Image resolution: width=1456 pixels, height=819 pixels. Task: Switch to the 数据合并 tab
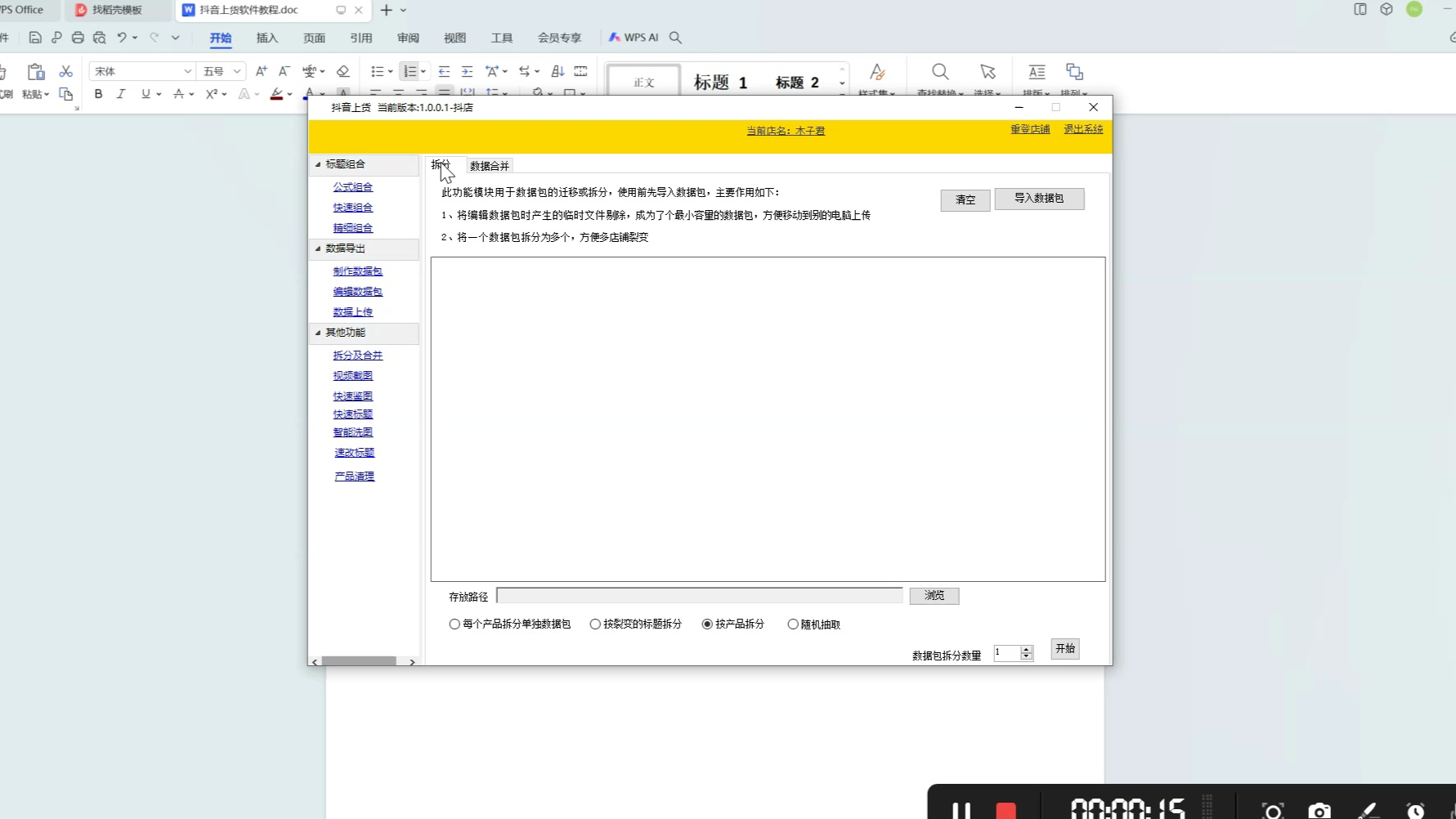[490, 166]
